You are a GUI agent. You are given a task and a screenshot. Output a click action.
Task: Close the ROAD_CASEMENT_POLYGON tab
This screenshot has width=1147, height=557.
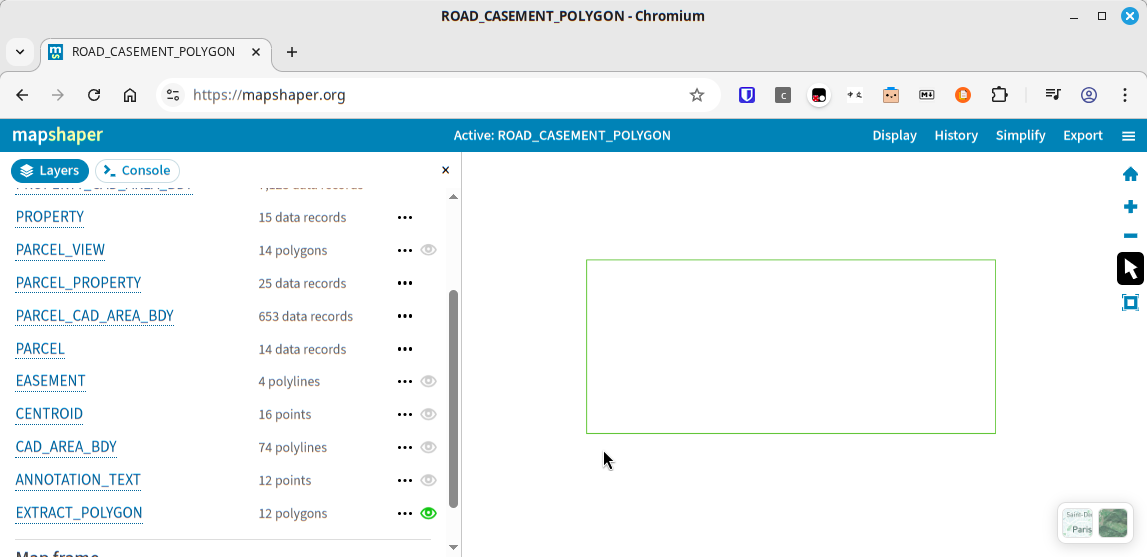pyautogui.click(x=256, y=52)
